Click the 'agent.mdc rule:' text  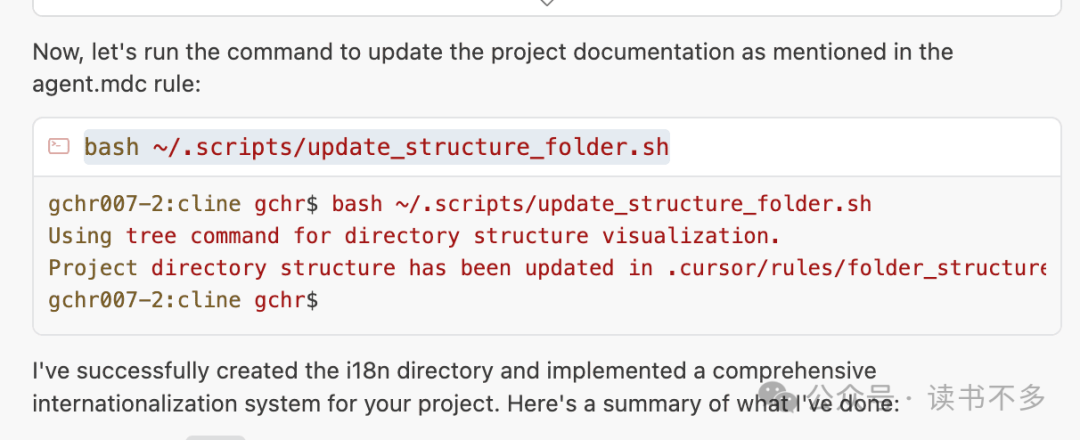tap(117, 84)
